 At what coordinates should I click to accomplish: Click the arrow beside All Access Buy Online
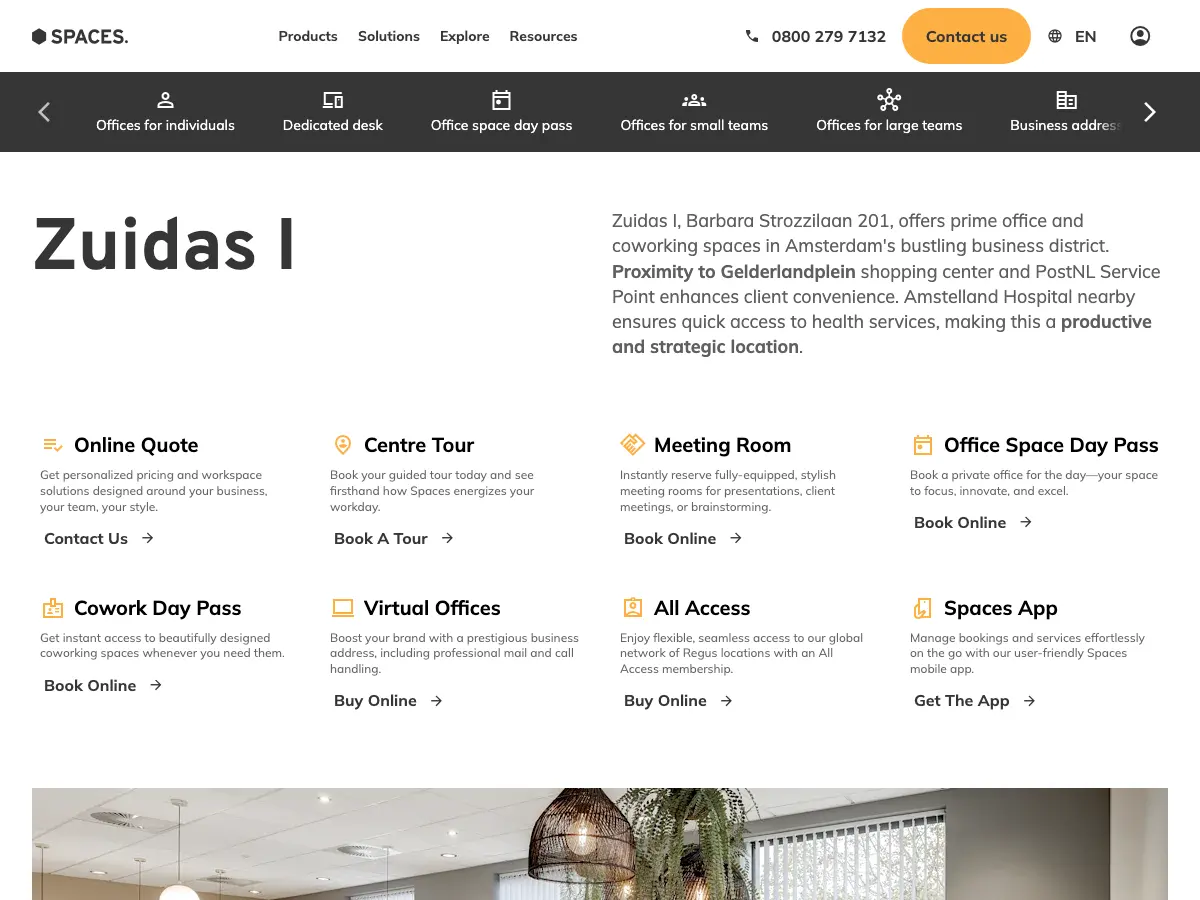726,701
